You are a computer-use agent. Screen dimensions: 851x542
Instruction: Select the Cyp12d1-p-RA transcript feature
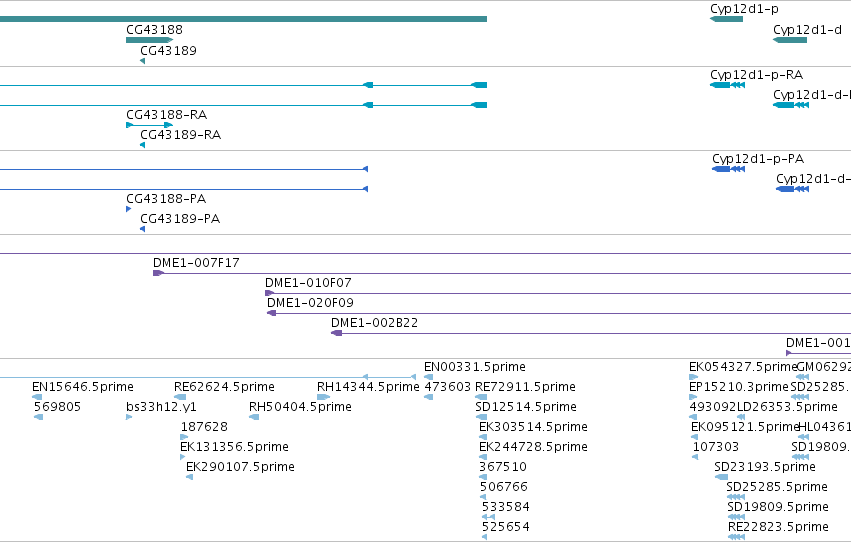[727, 85]
